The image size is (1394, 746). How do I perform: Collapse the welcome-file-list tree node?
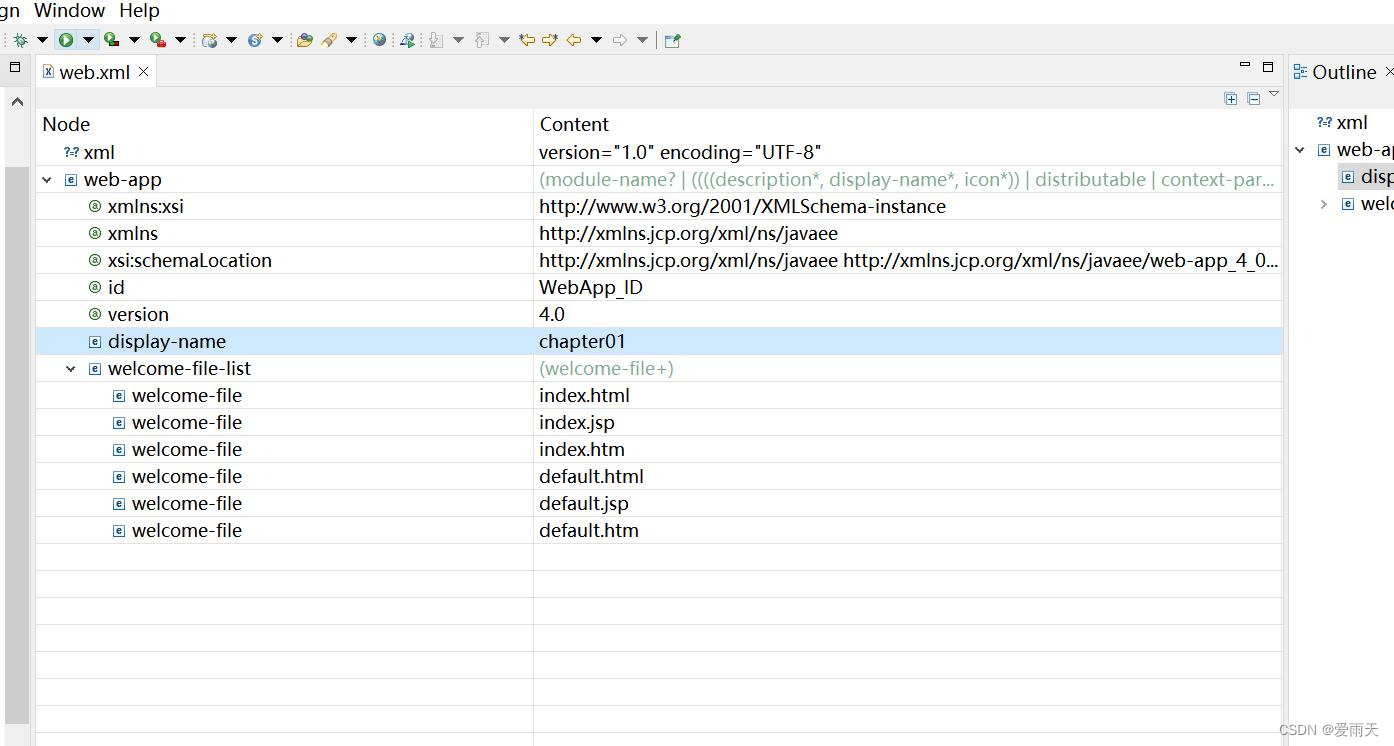70,368
